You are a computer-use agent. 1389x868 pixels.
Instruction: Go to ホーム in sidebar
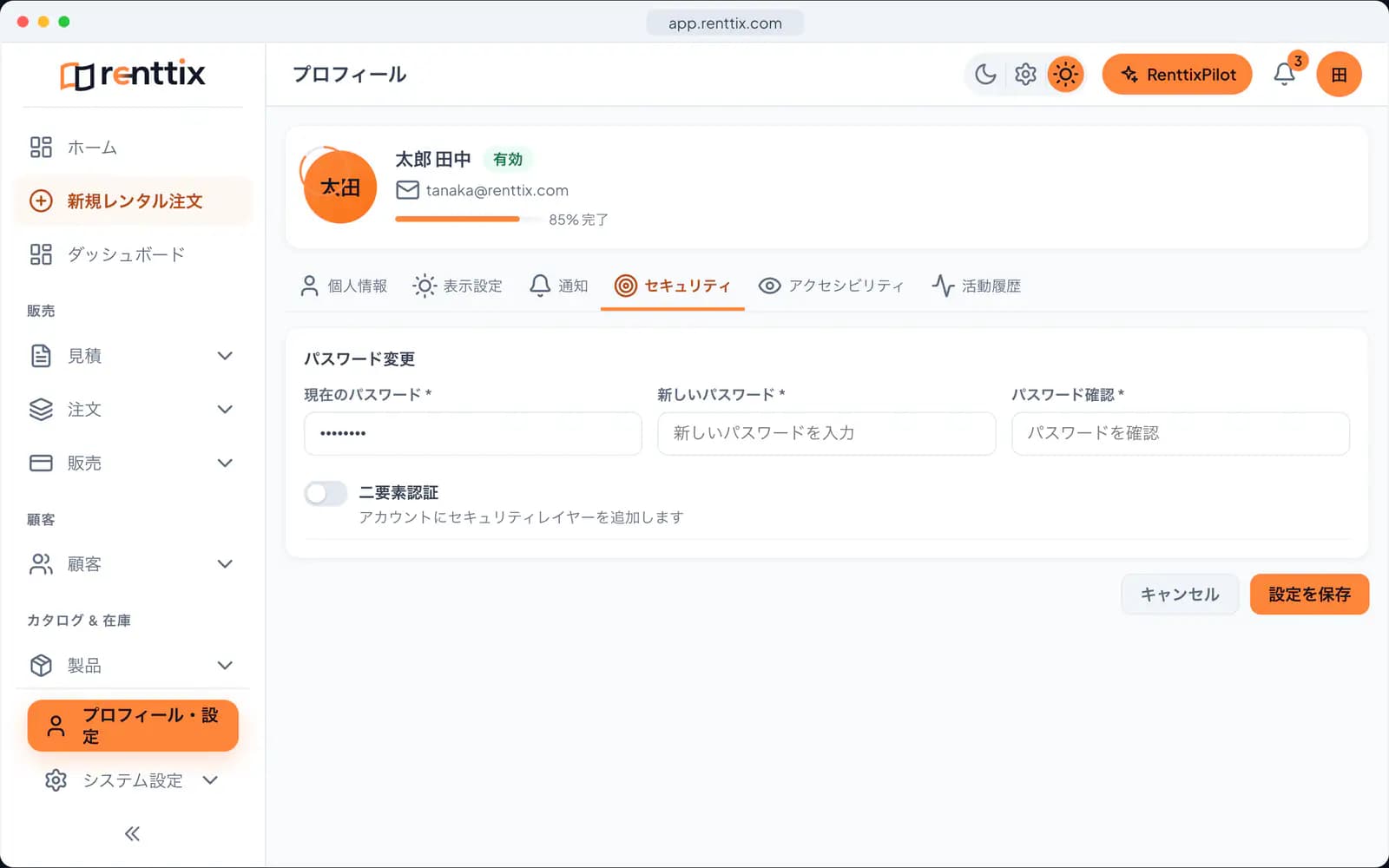[x=133, y=148]
